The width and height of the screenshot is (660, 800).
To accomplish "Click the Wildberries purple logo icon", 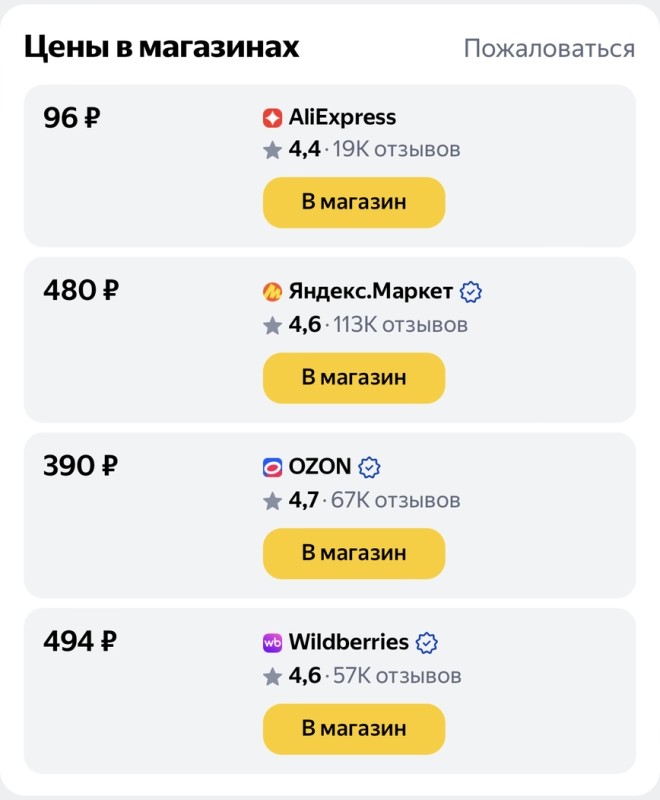I will point(271,644).
